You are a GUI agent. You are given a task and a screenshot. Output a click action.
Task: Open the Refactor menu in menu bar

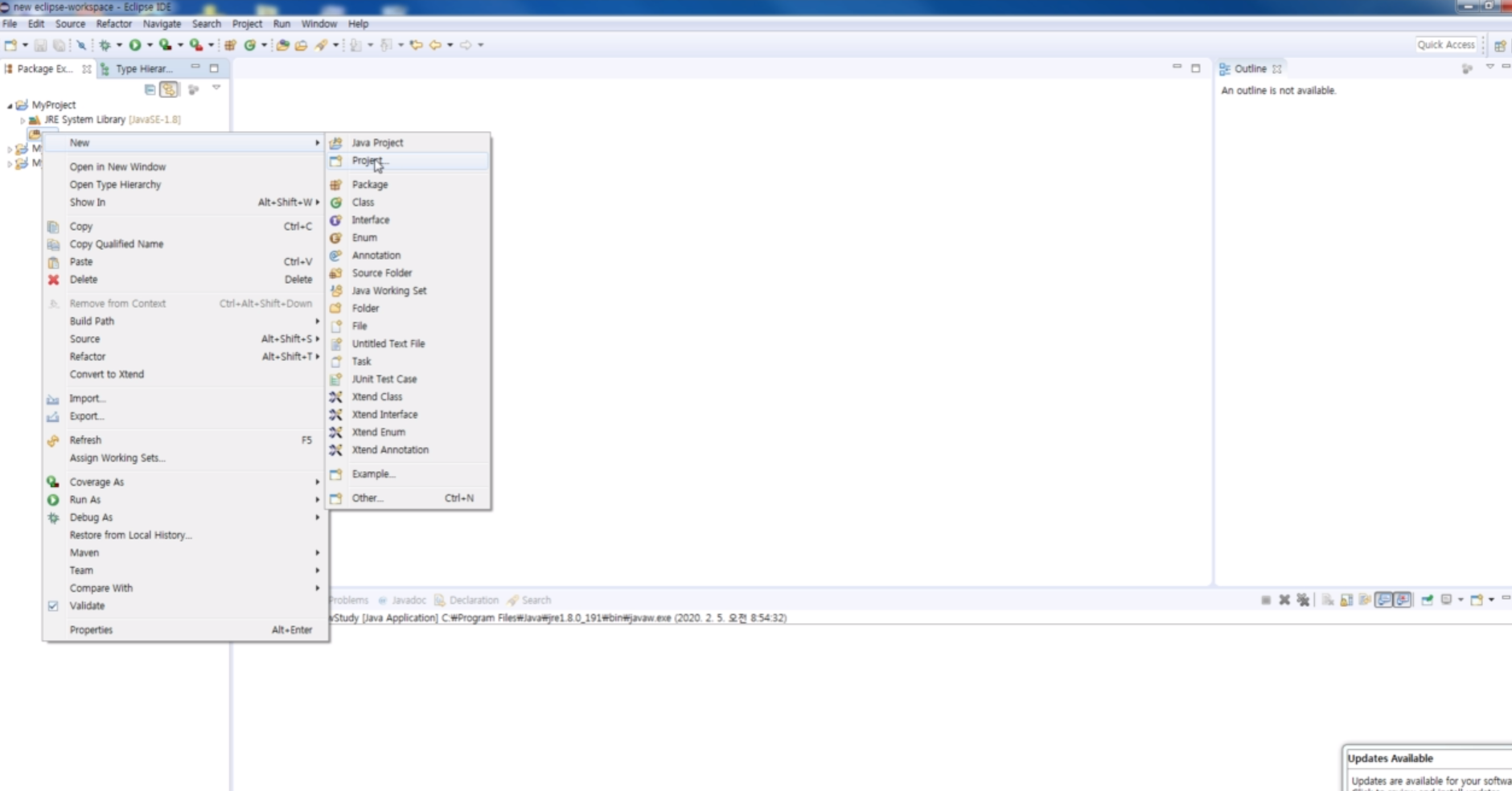(113, 23)
